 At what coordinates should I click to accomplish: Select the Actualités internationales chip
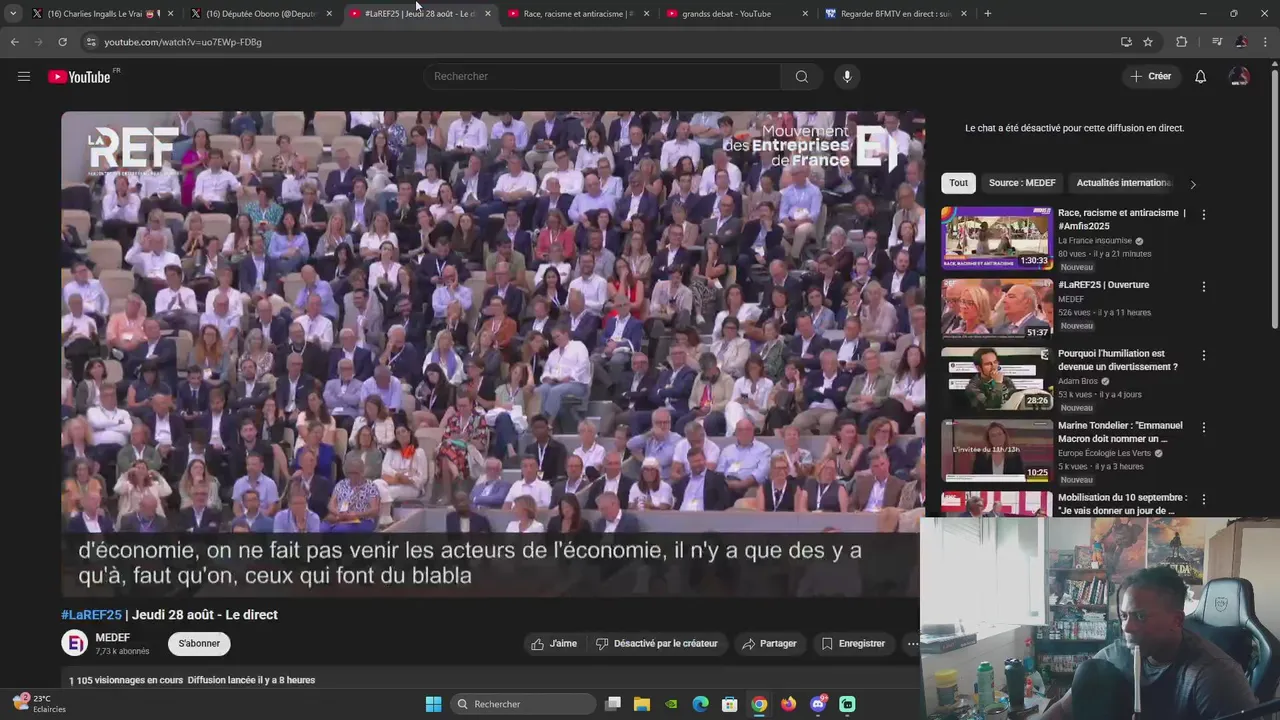pos(1124,183)
